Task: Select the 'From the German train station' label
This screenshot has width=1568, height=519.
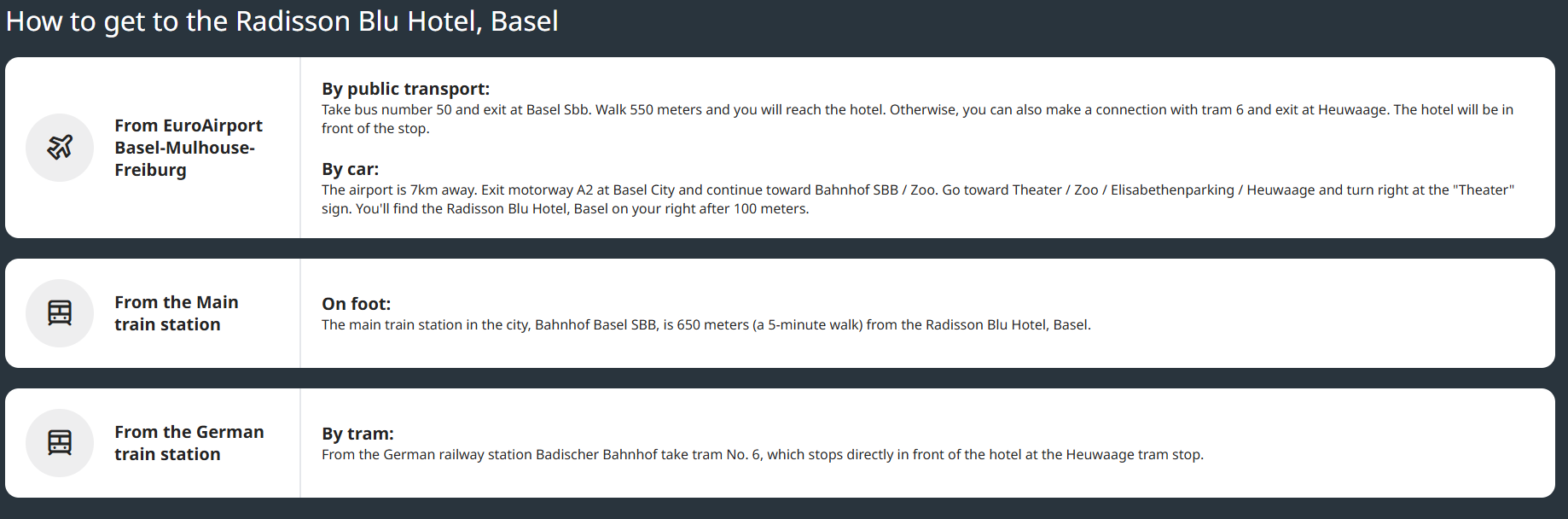Action: point(189,443)
